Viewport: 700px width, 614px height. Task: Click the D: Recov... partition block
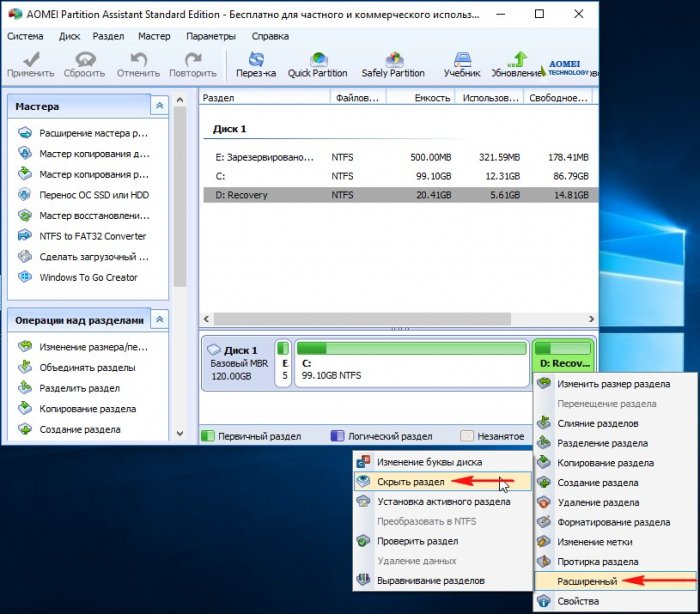[x=564, y=356]
